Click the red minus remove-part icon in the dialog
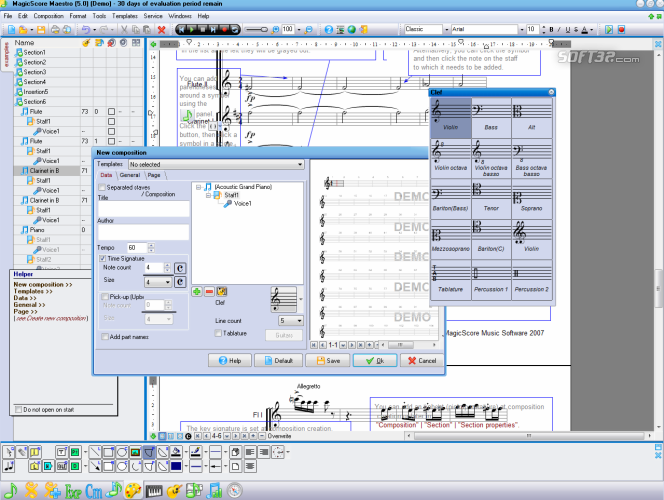 (x=209, y=291)
